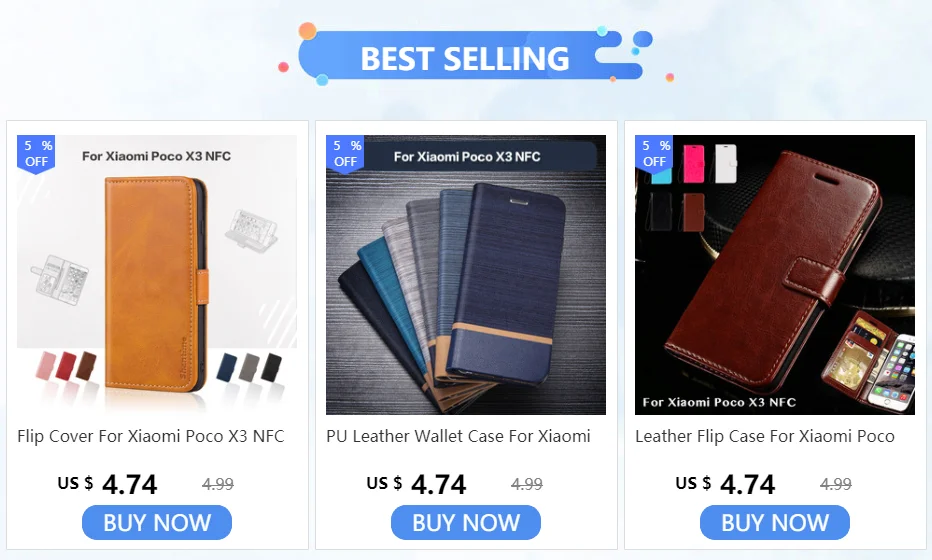
Task: Click the 5% OFF badge on brown leather case
Action: (x=654, y=154)
